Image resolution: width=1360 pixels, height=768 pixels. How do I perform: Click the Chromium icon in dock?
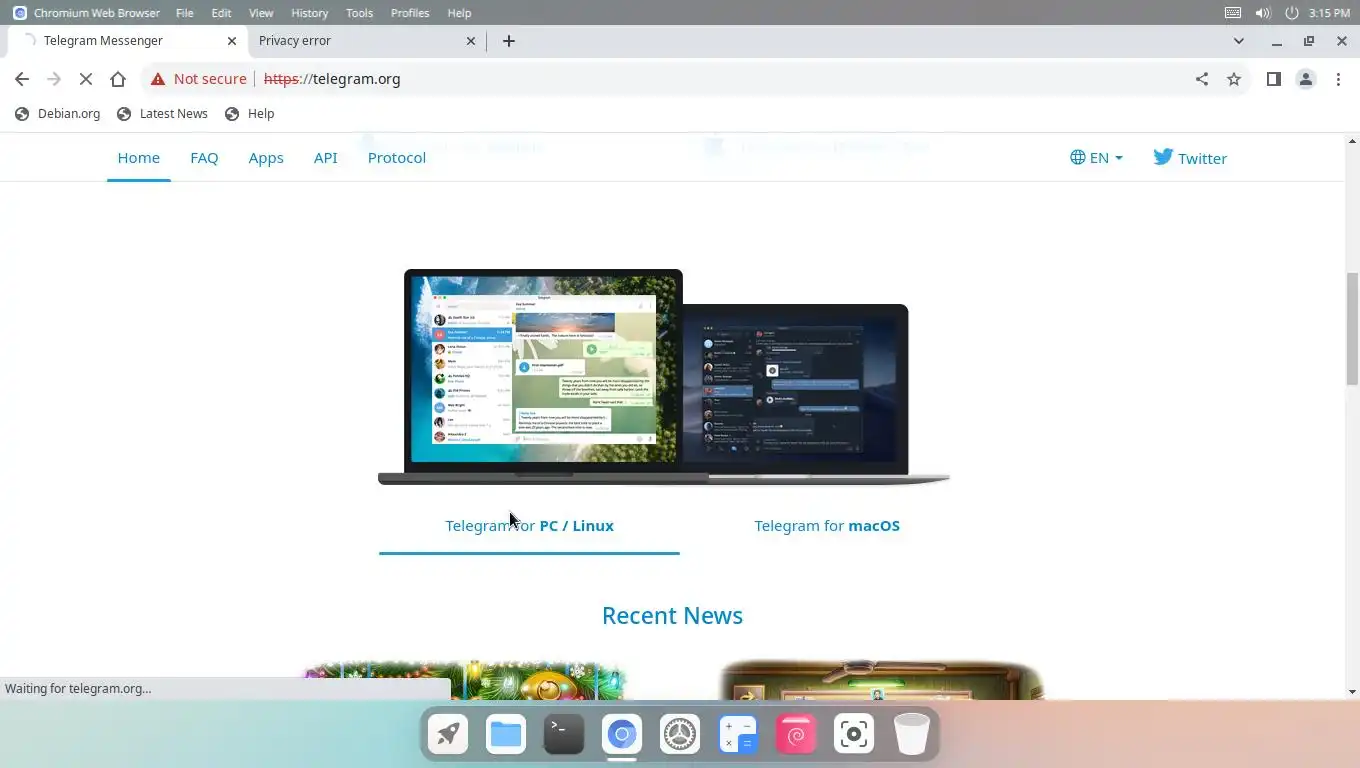point(622,735)
